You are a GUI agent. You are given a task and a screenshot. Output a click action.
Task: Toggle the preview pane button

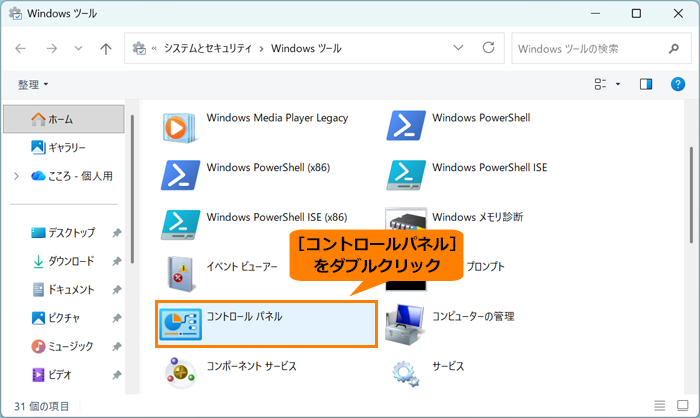click(x=646, y=84)
